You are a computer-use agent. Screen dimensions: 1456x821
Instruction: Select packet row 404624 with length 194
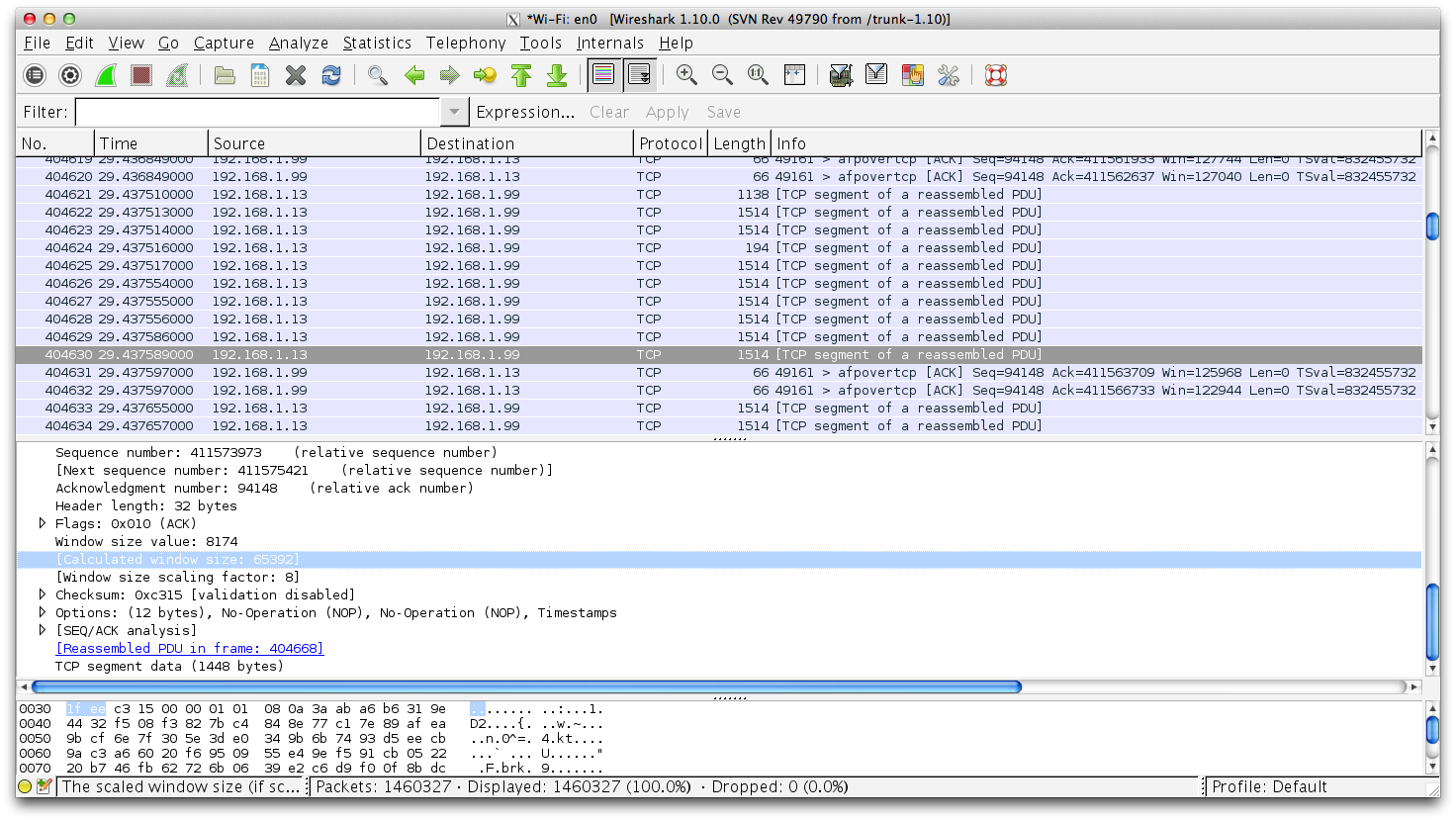pos(719,247)
